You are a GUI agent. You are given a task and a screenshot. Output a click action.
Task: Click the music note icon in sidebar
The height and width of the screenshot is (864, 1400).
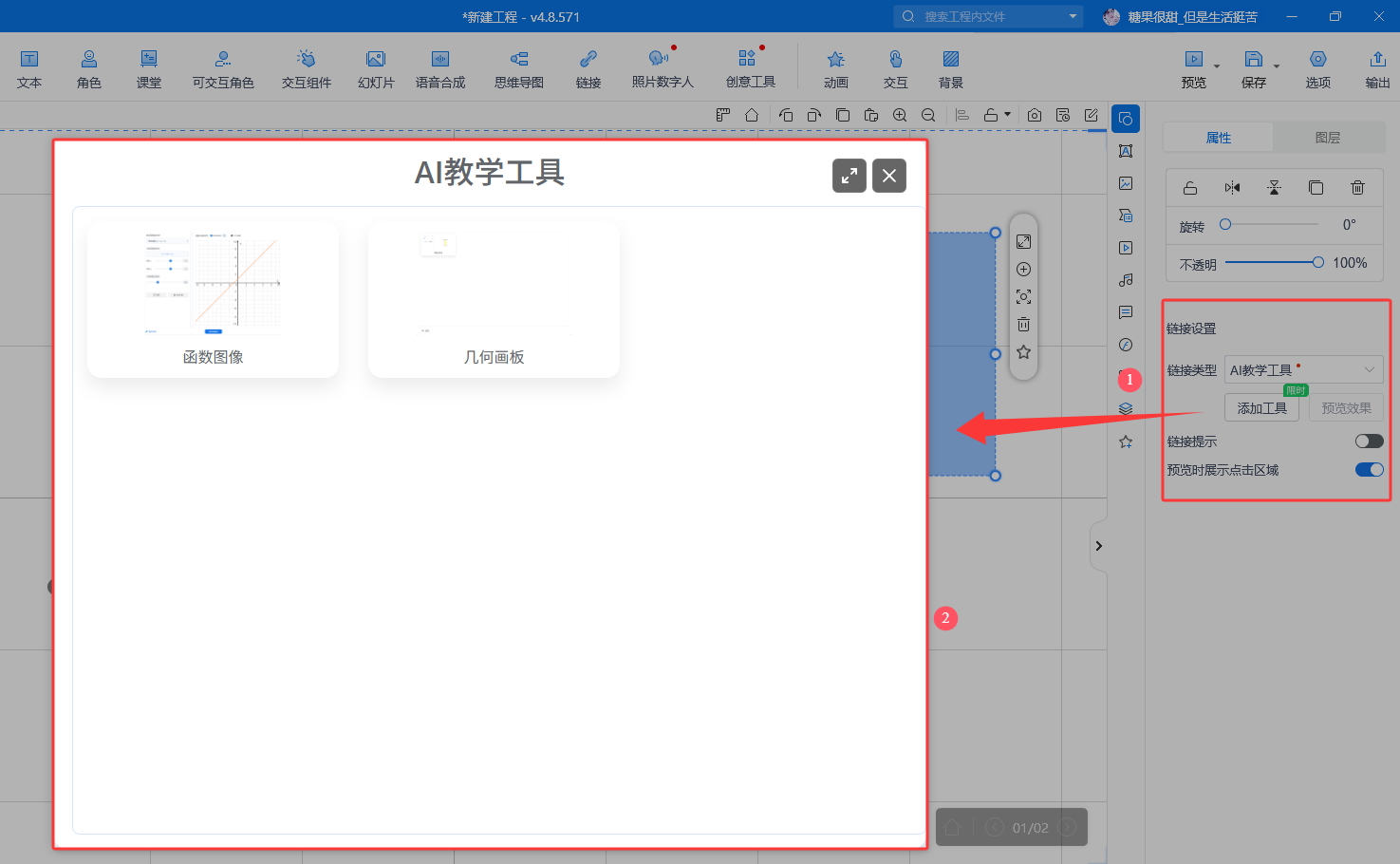[1126, 280]
